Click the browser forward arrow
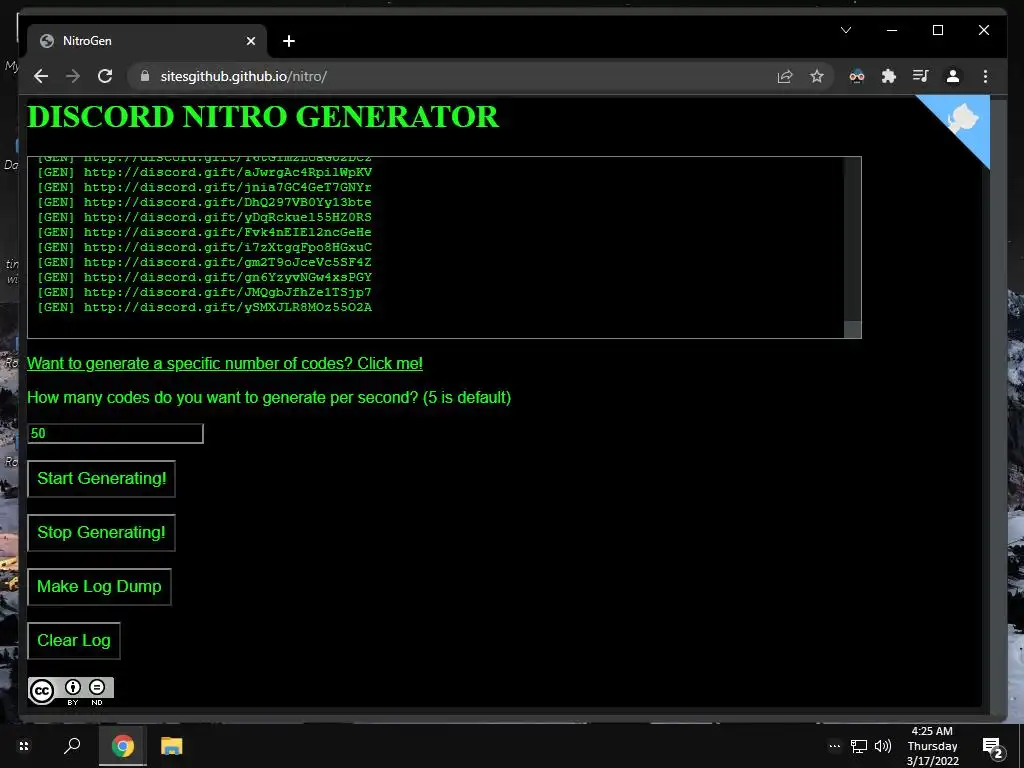The height and width of the screenshot is (768, 1024). pos(72,76)
